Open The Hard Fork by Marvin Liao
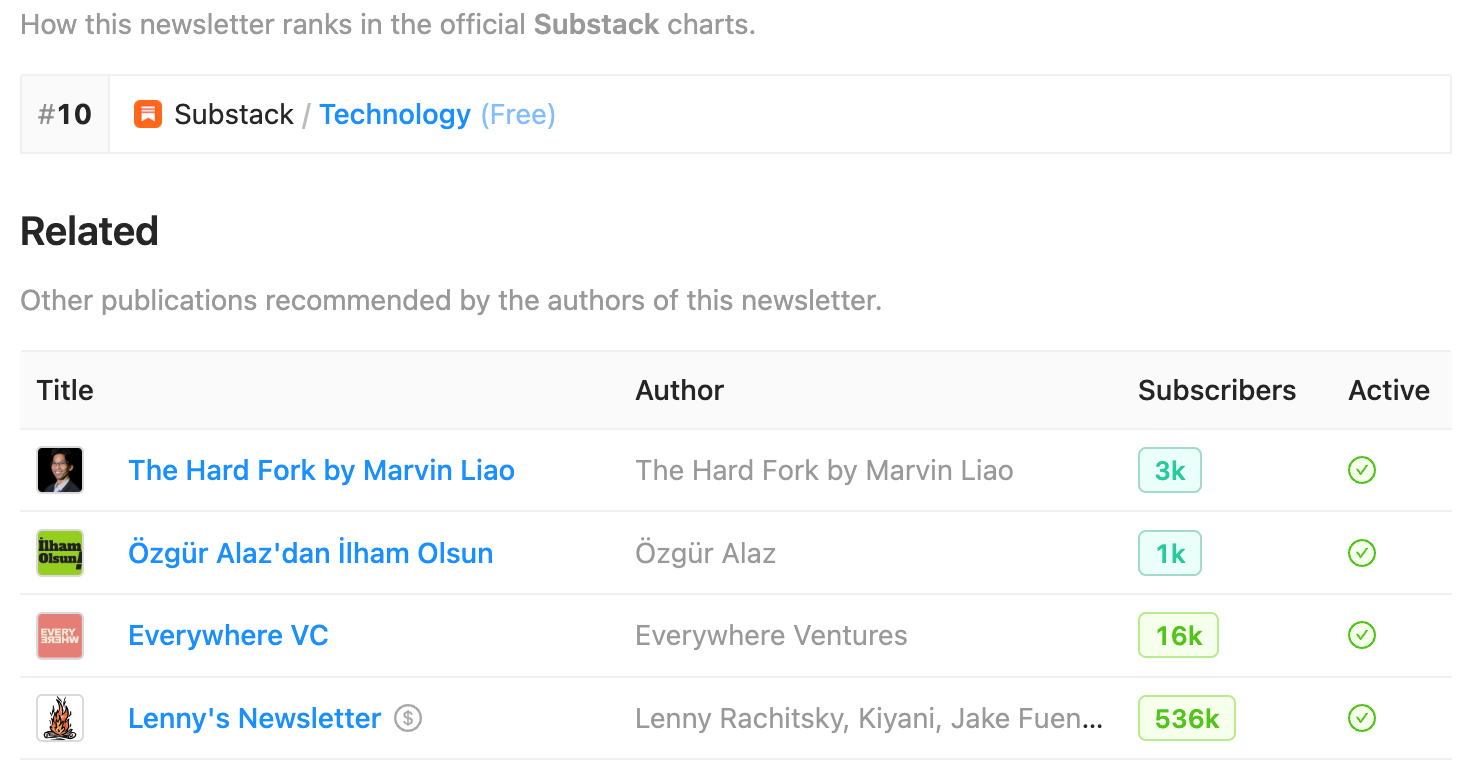The image size is (1480, 772). 321,470
